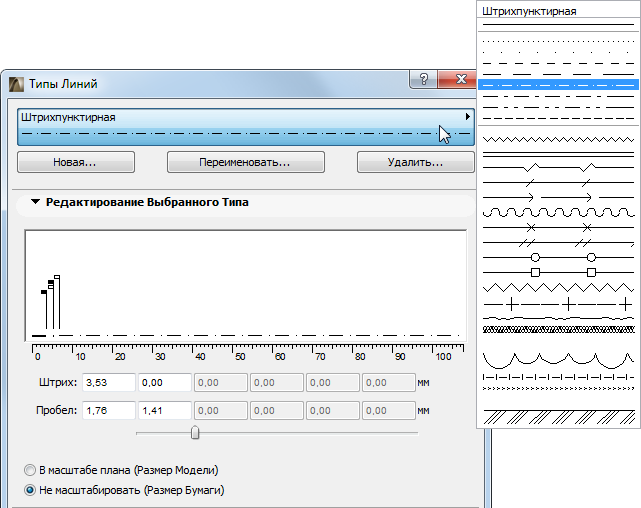
Task: Click the 'Новая...' button
Action: point(76,161)
